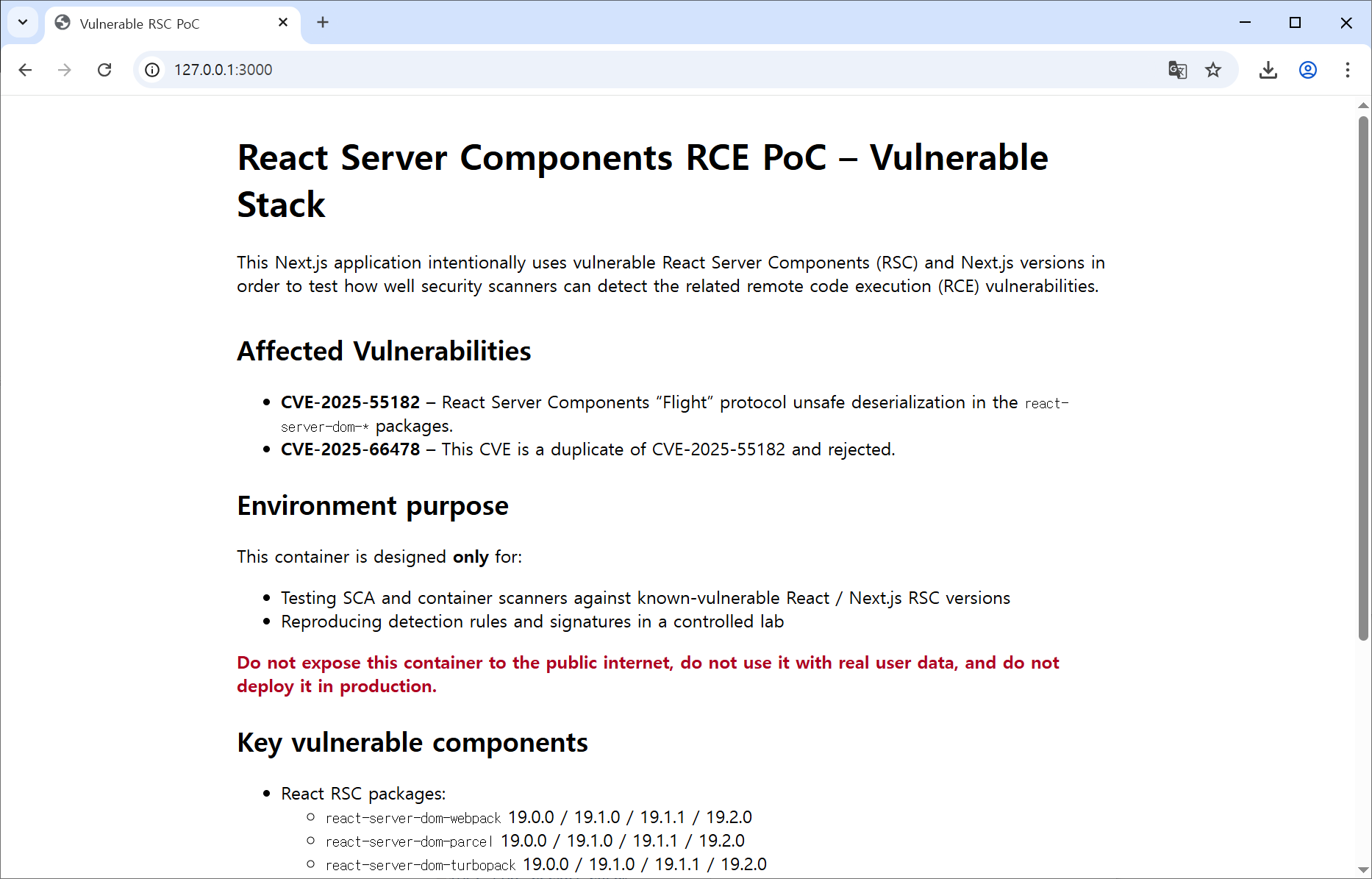Click the react-server-dom-webpack entry
1372x879 pixels.
(539, 817)
